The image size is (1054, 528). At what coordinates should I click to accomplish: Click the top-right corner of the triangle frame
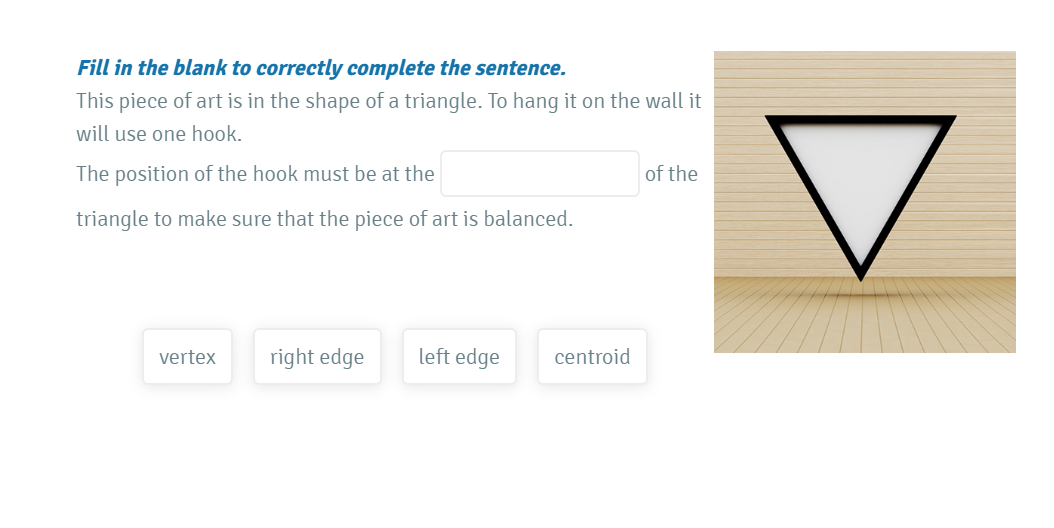[951, 119]
